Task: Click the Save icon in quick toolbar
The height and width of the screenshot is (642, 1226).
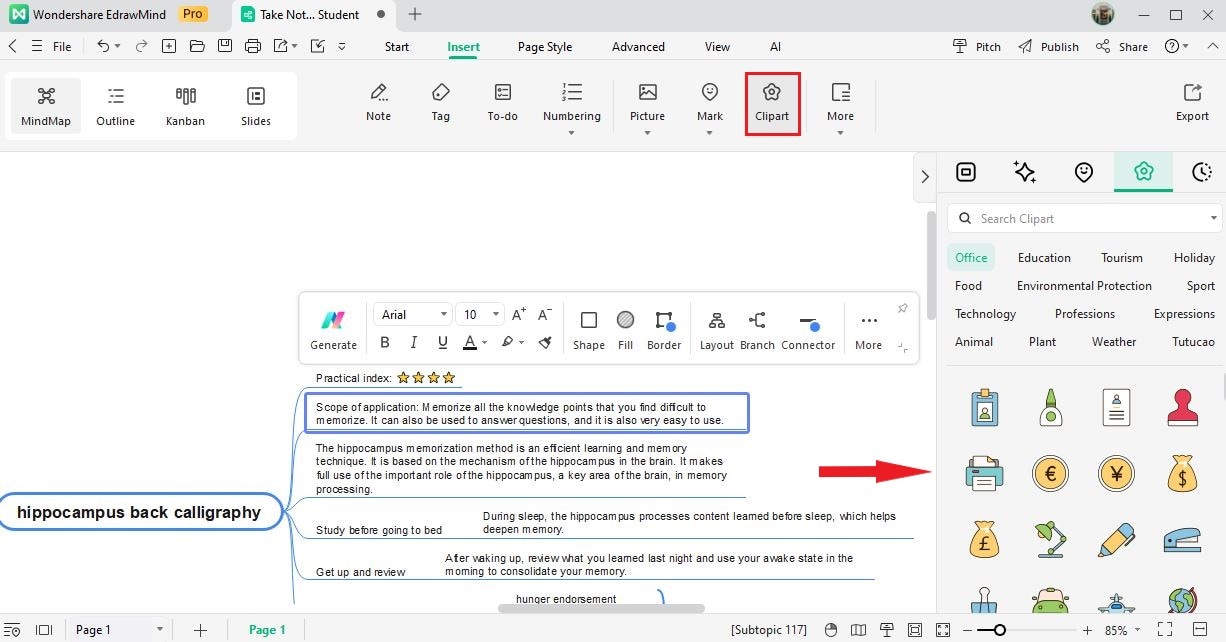Action: [225, 46]
